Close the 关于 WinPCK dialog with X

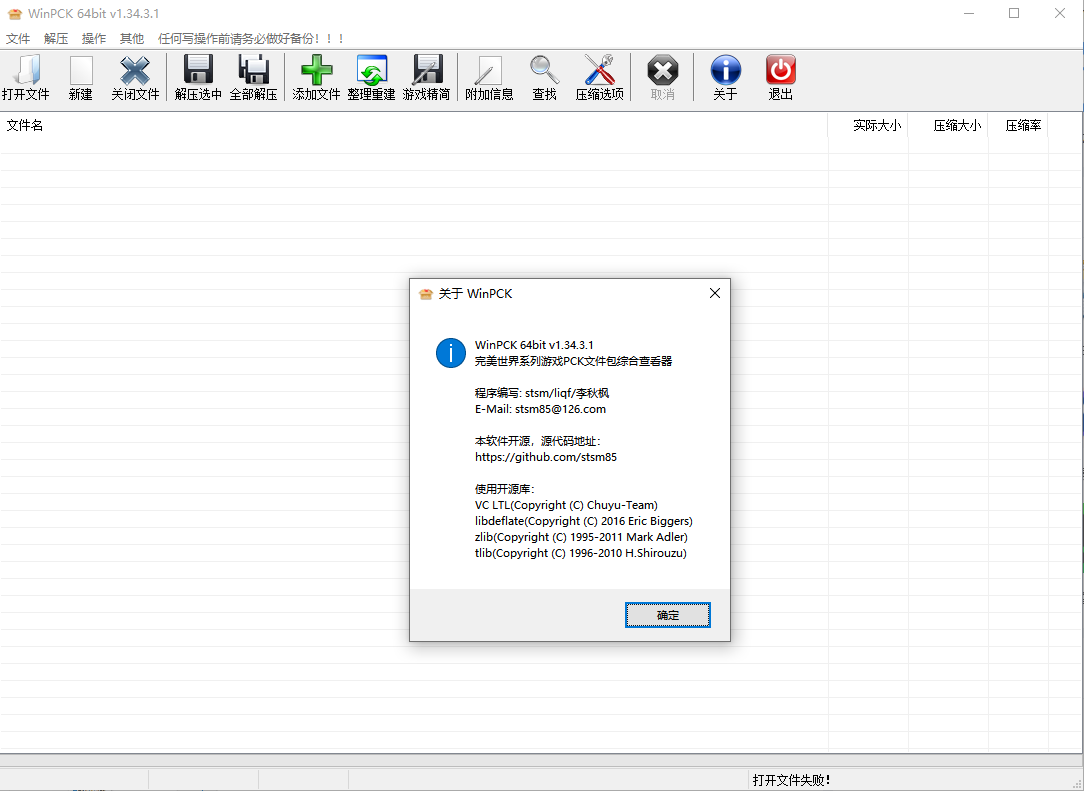click(x=714, y=293)
